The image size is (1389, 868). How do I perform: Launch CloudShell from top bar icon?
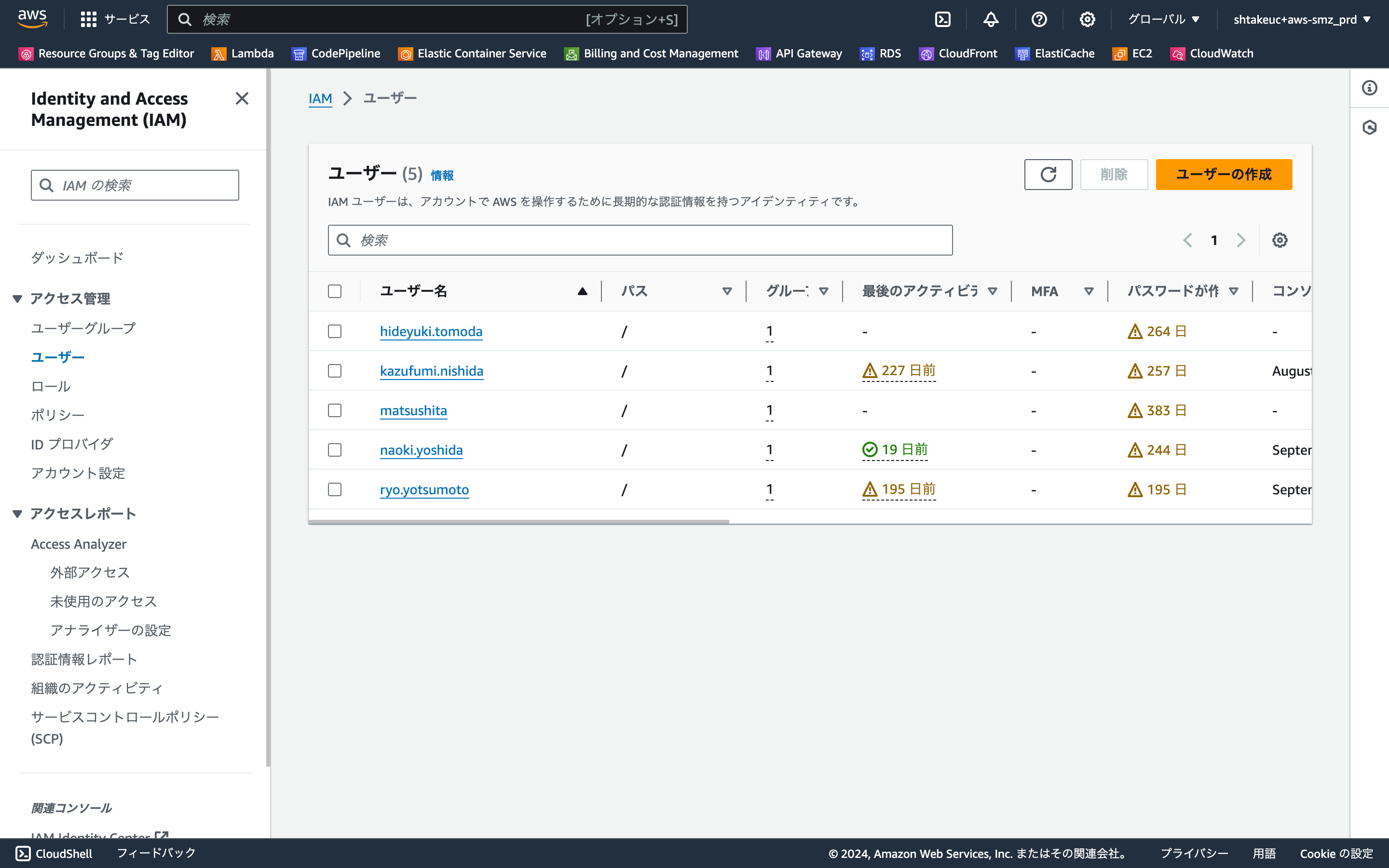pos(942,19)
